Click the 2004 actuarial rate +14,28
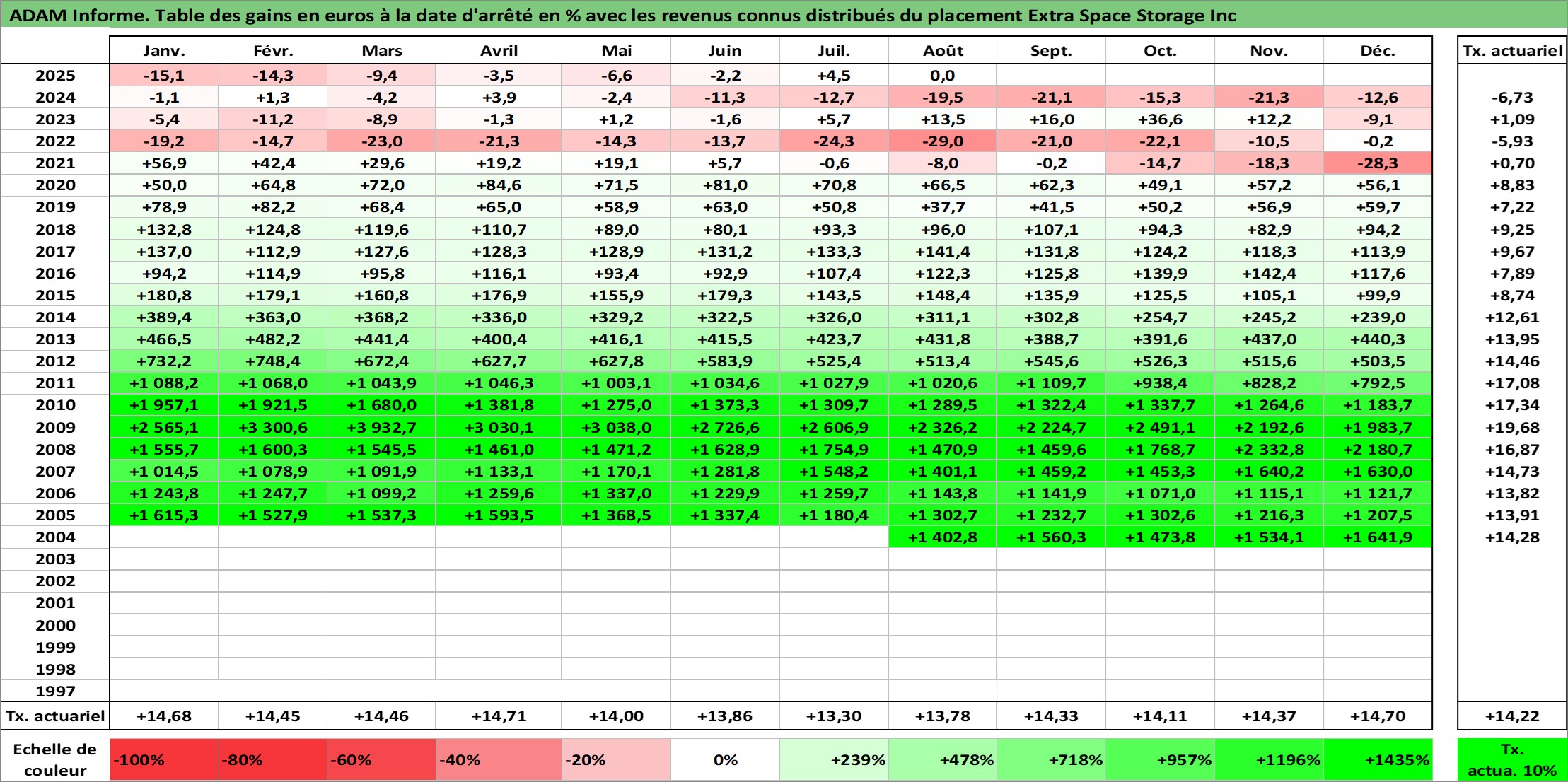 [x=1512, y=537]
